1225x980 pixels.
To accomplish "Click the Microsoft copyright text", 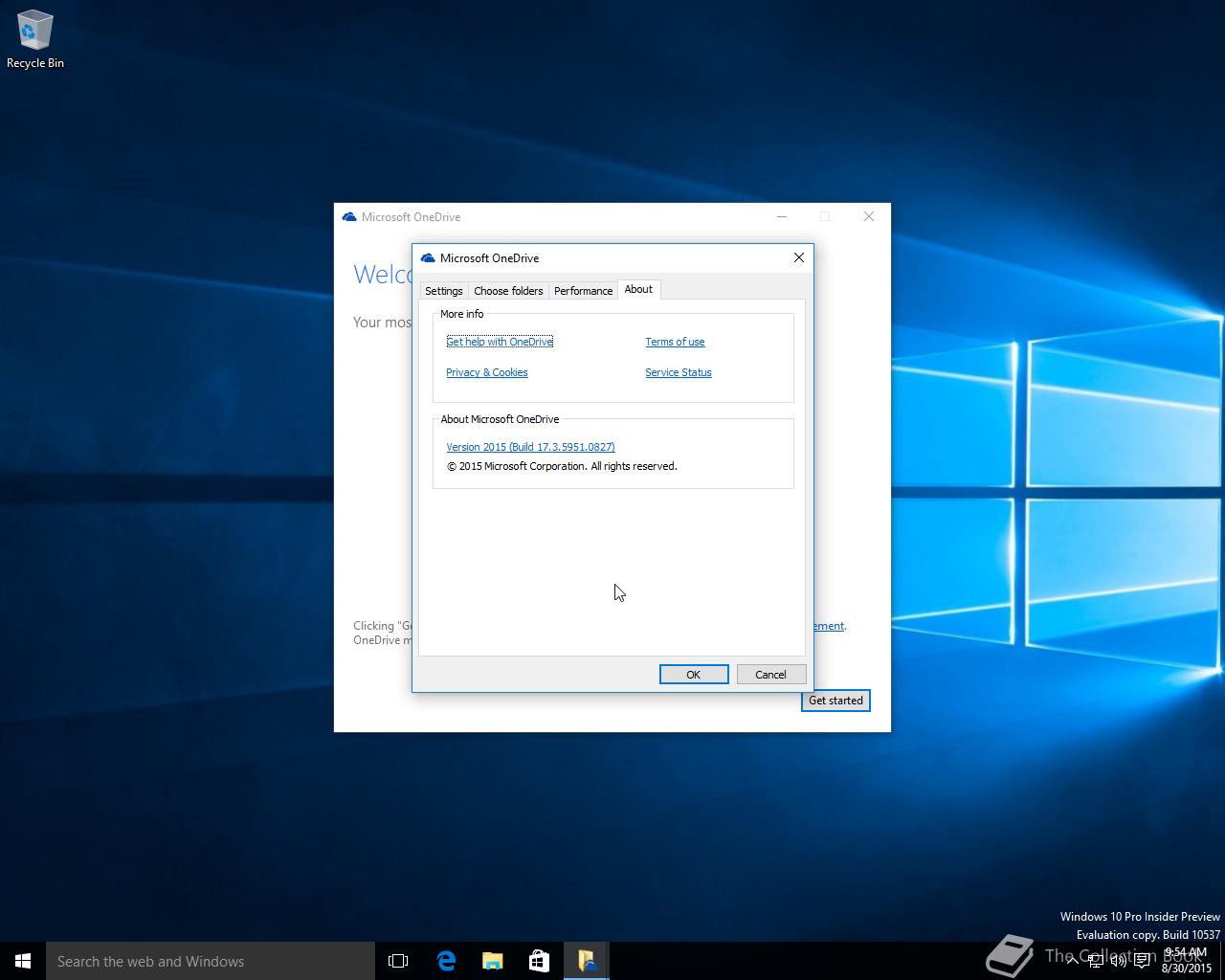I will [x=562, y=466].
